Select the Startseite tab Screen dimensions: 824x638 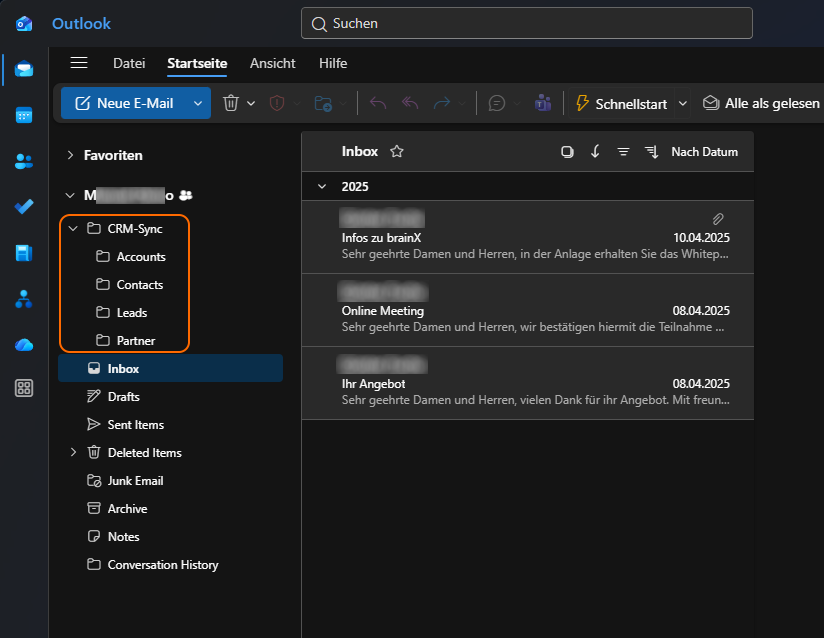coord(197,63)
